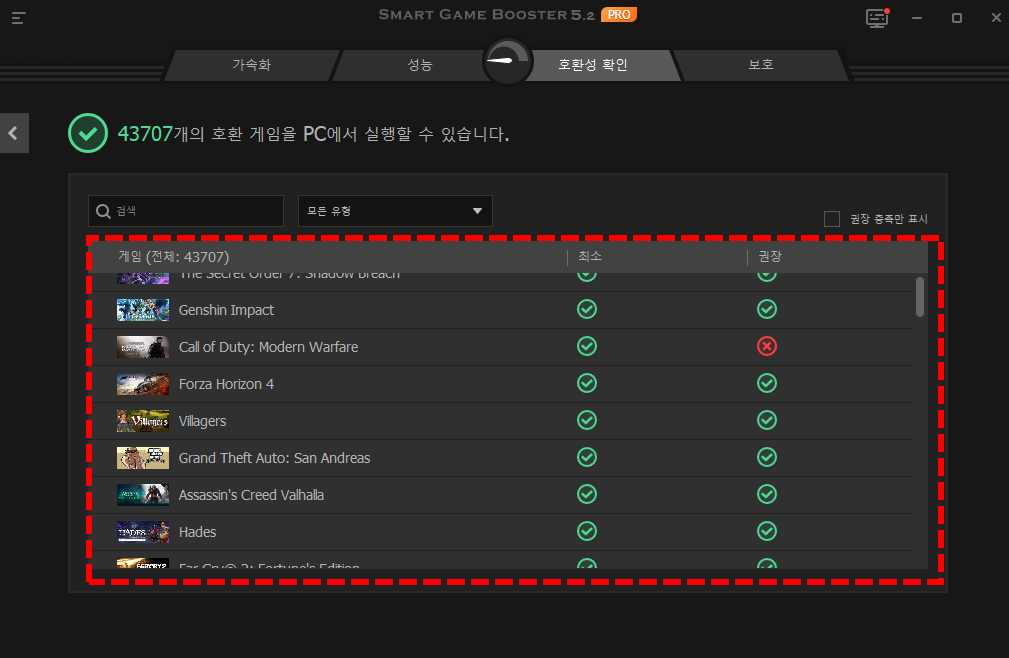
Task: Select the Forza Horizon 4 title
Action: [226, 384]
